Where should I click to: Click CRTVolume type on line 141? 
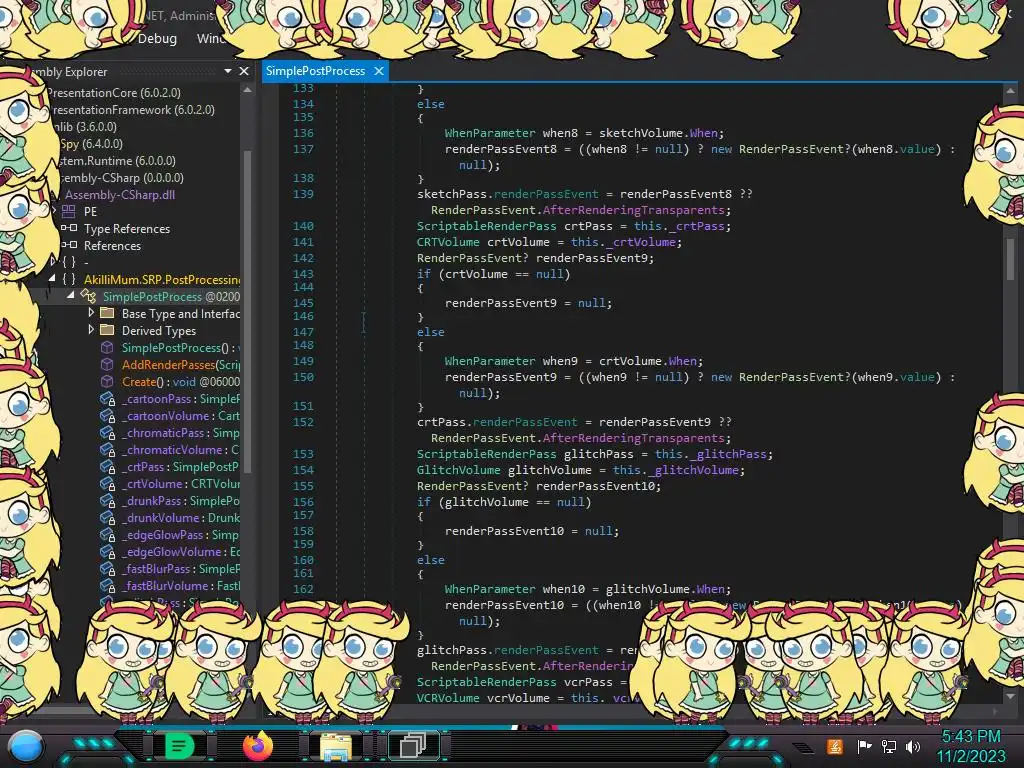pyautogui.click(x=448, y=242)
